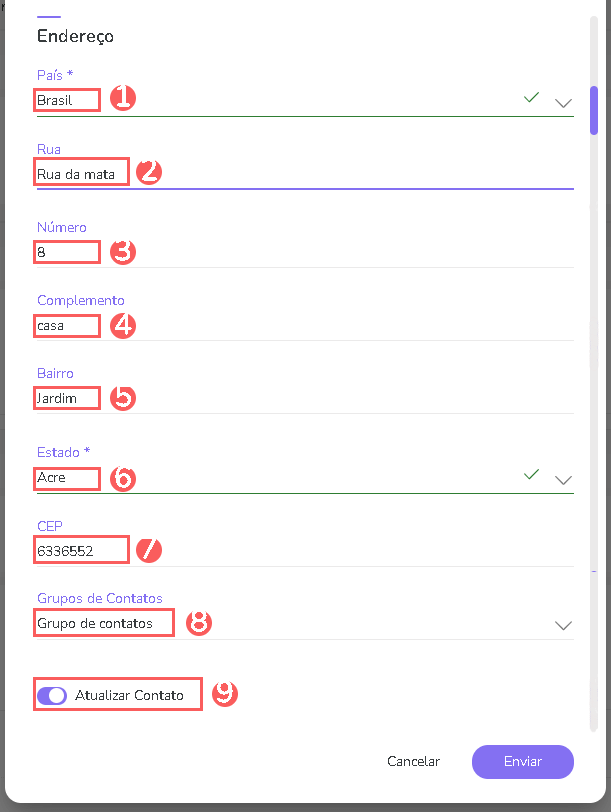
Task: Select the CEP input field
Action: [x=80, y=550]
